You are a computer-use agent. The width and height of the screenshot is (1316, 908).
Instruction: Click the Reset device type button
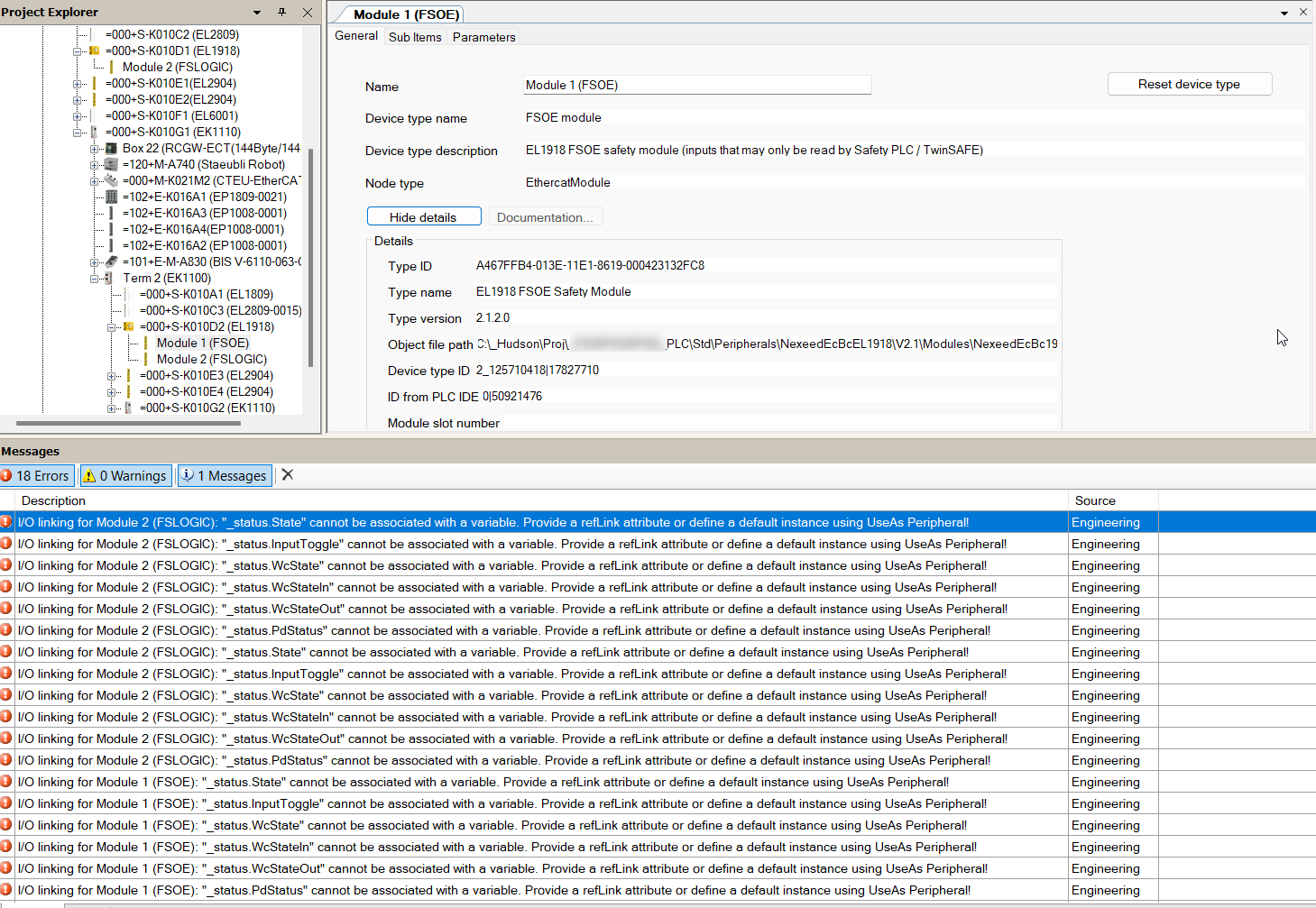[1189, 84]
